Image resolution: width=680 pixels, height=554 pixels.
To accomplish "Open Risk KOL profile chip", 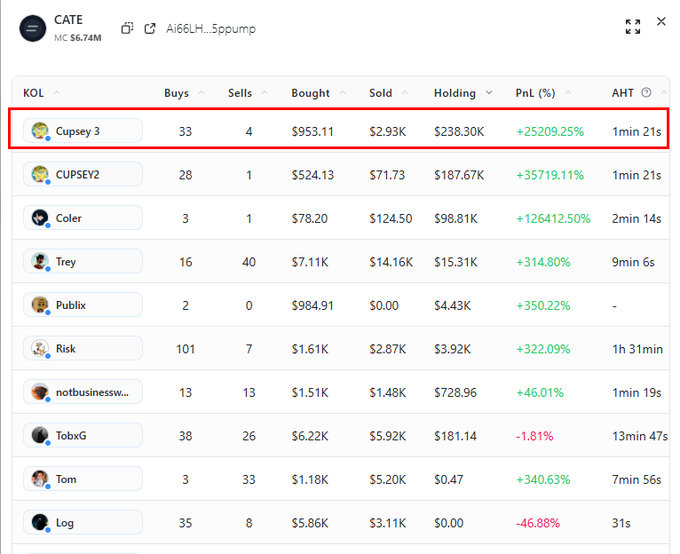I will [83, 348].
